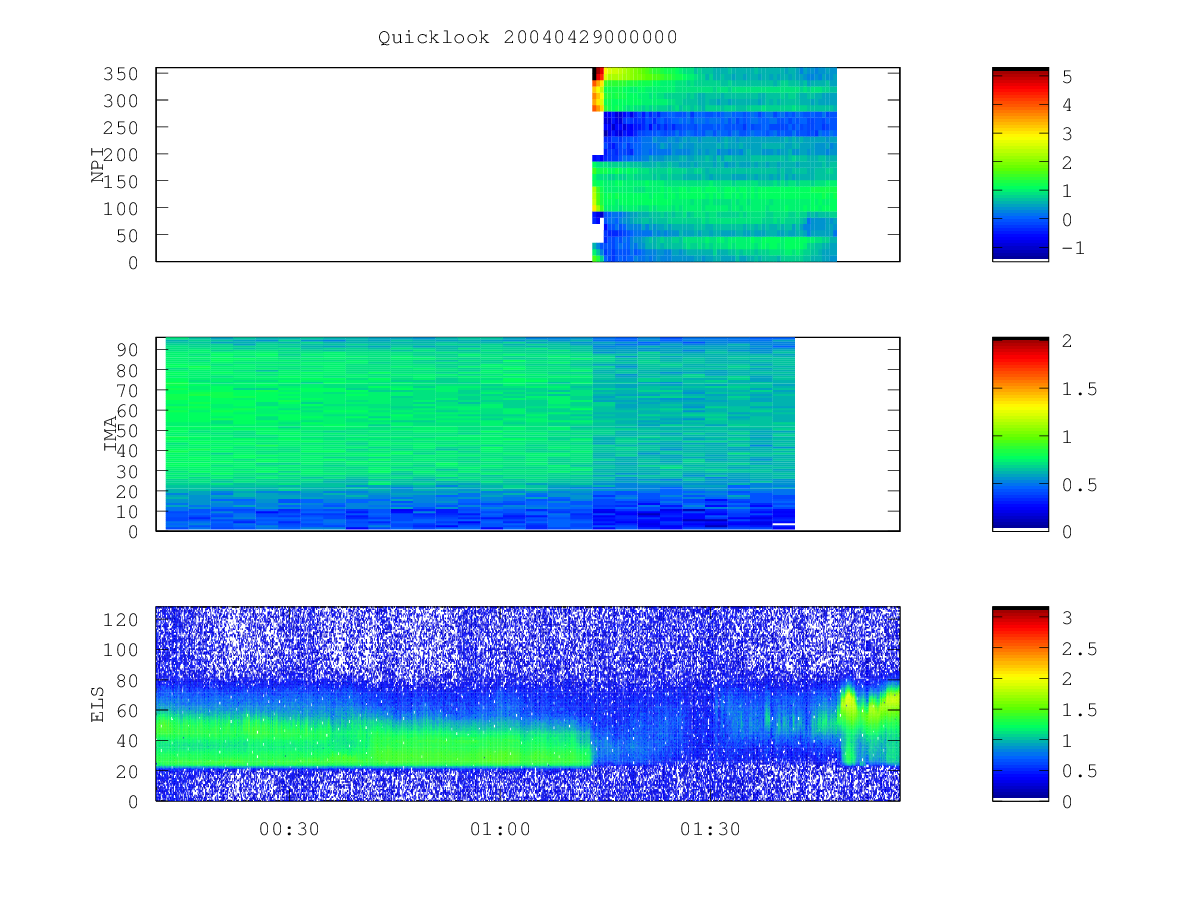The image size is (1200, 900).
Task: Click the ELS panel colorbar
Action: tap(1020, 703)
